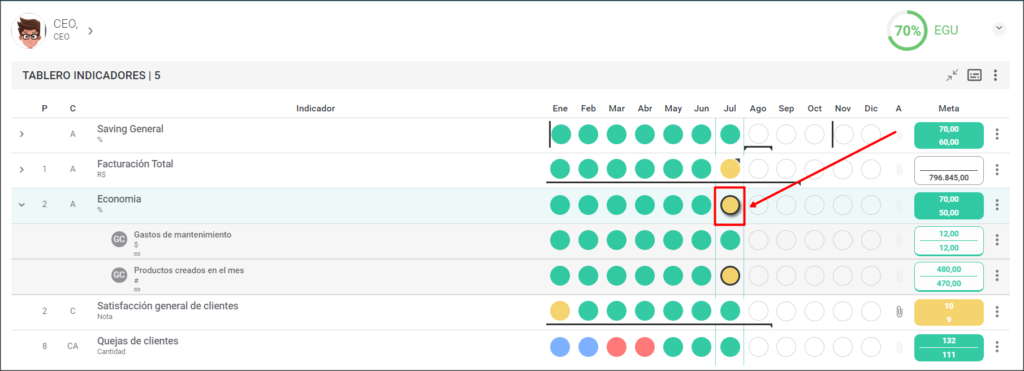Select blue Feb circle for Quejas de clientes

click(x=588, y=346)
